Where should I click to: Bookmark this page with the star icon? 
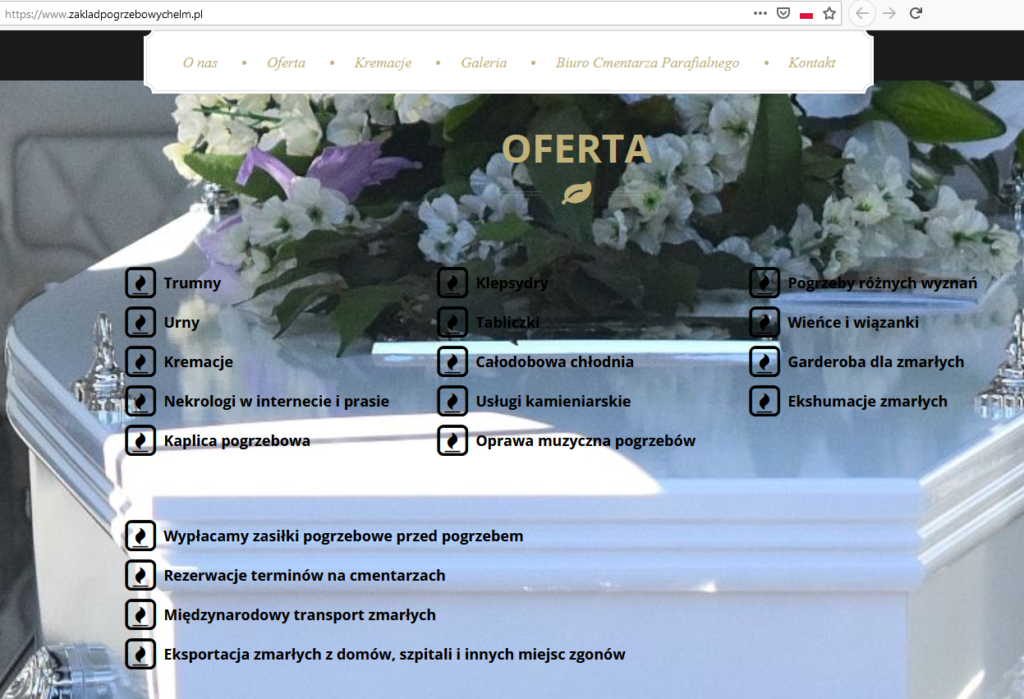click(829, 13)
